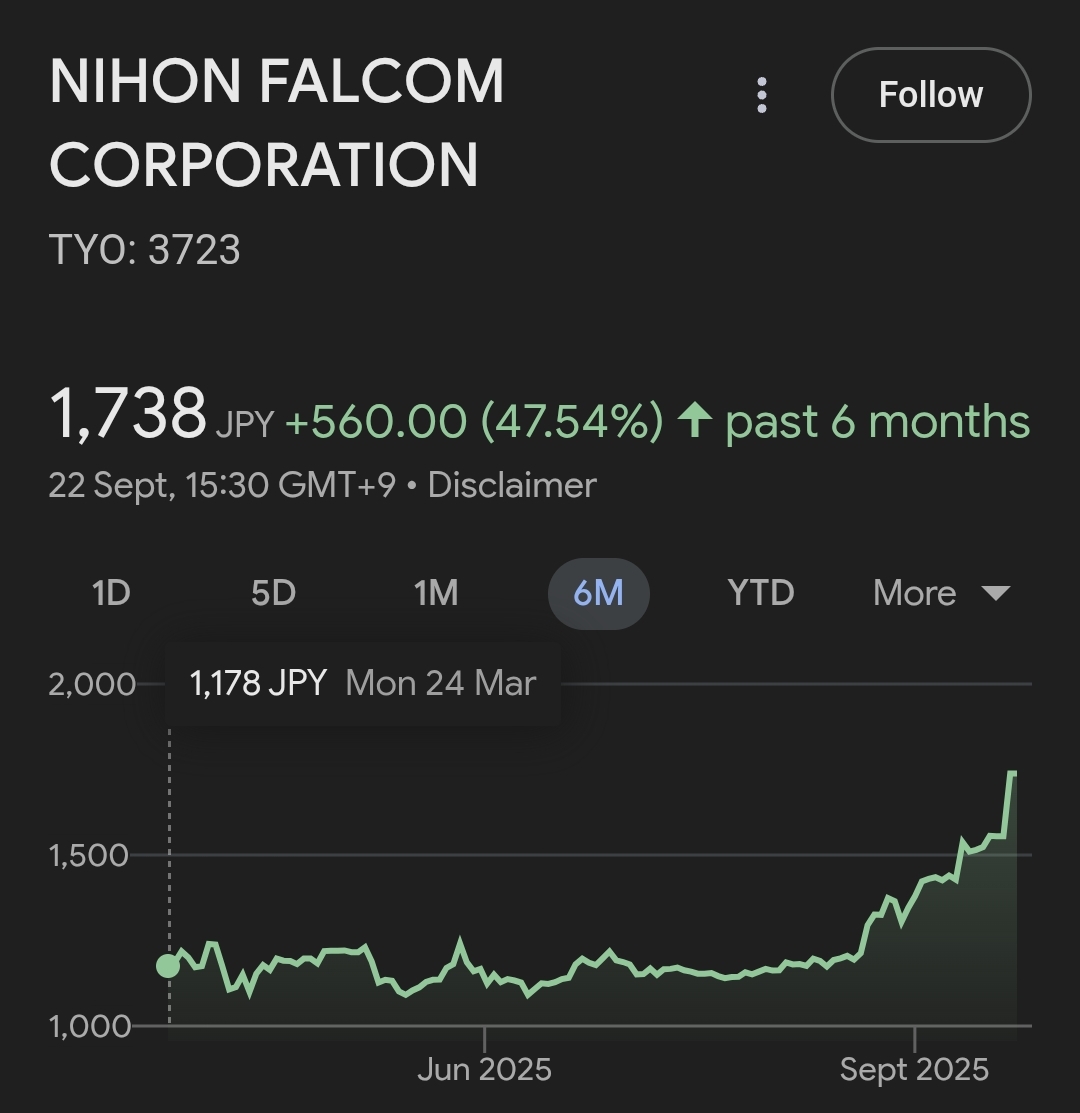Image resolution: width=1080 pixels, height=1113 pixels.
Task: Click the Sept 2025 axis label
Action: (x=914, y=1070)
